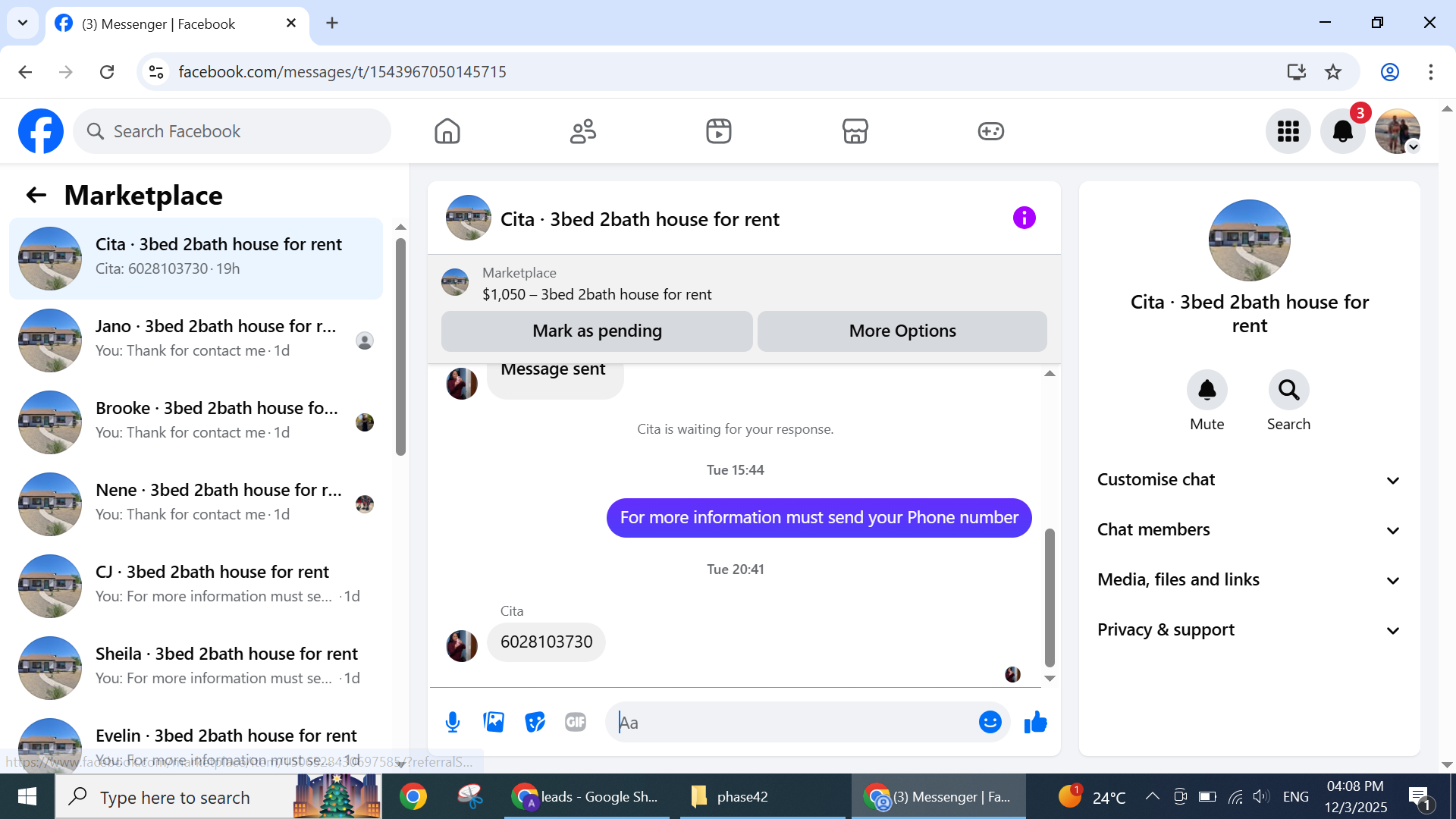
Task: Expand the Privacy & support section
Action: (x=1249, y=630)
